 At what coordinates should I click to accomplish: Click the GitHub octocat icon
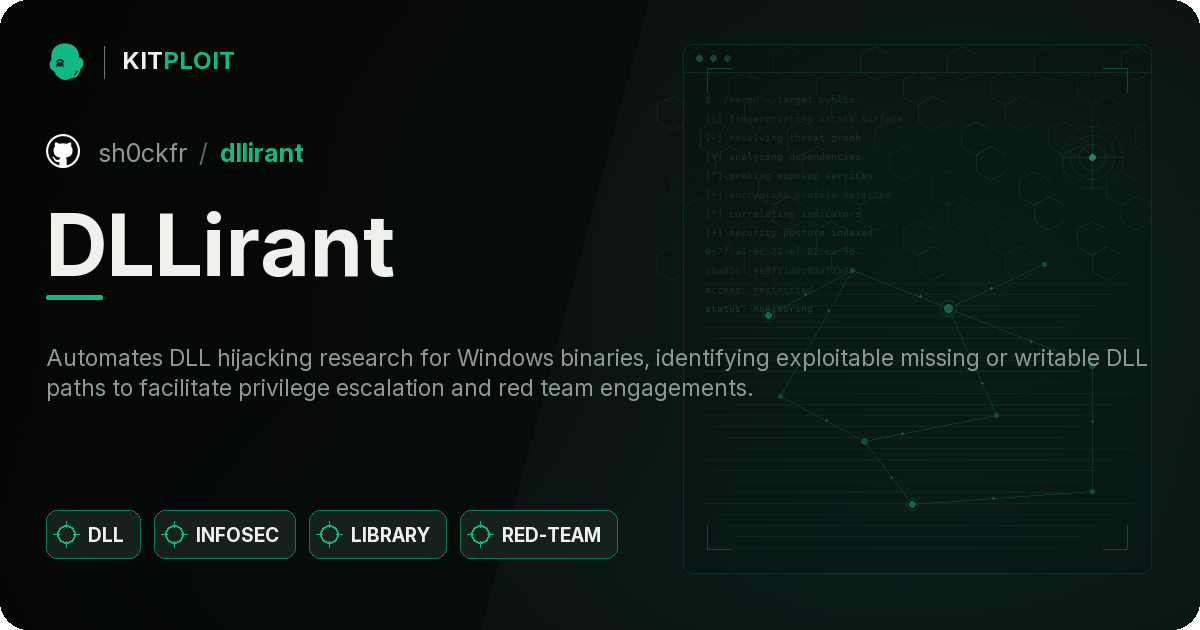(63, 152)
